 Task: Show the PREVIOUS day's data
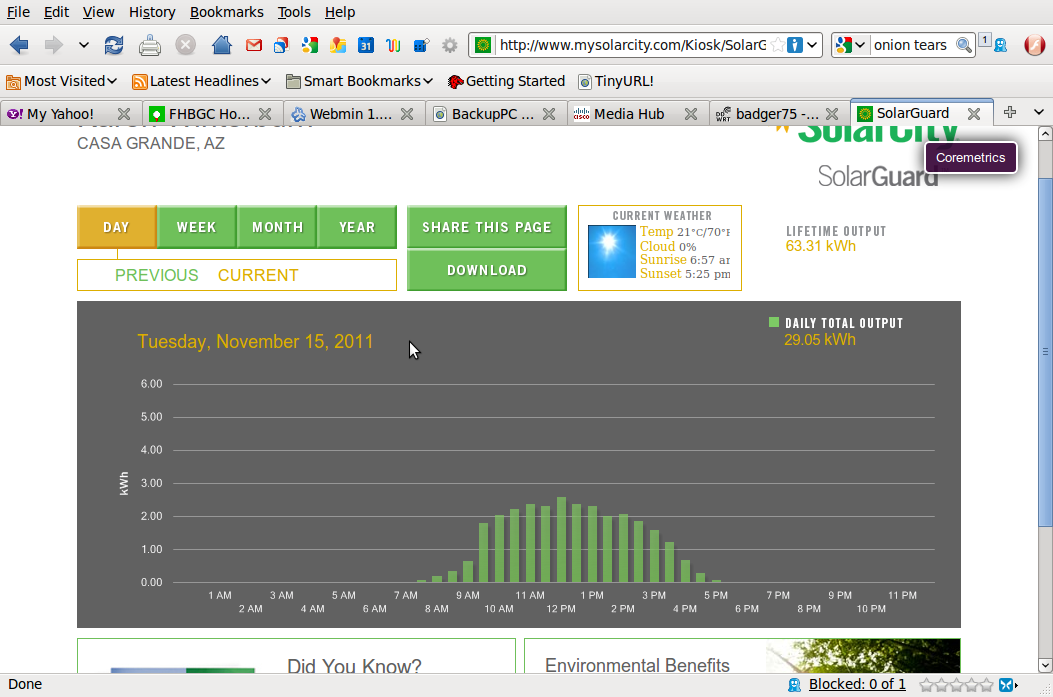click(x=156, y=275)
